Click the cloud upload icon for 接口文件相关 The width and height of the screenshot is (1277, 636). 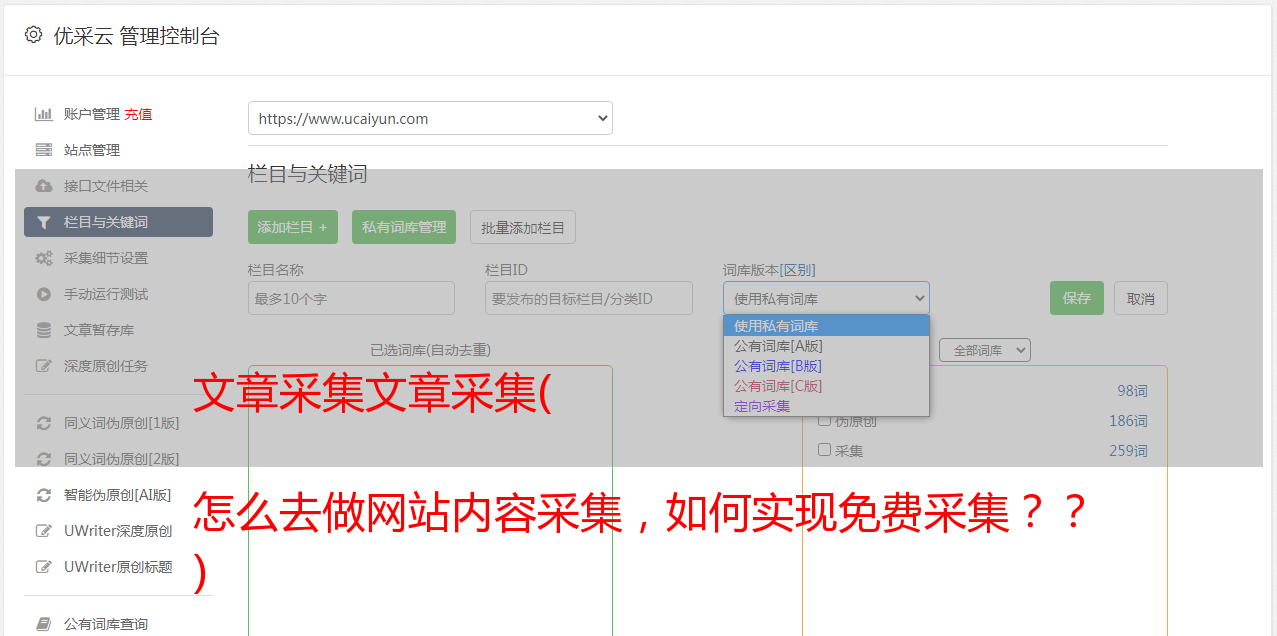[x=43, y=186]
